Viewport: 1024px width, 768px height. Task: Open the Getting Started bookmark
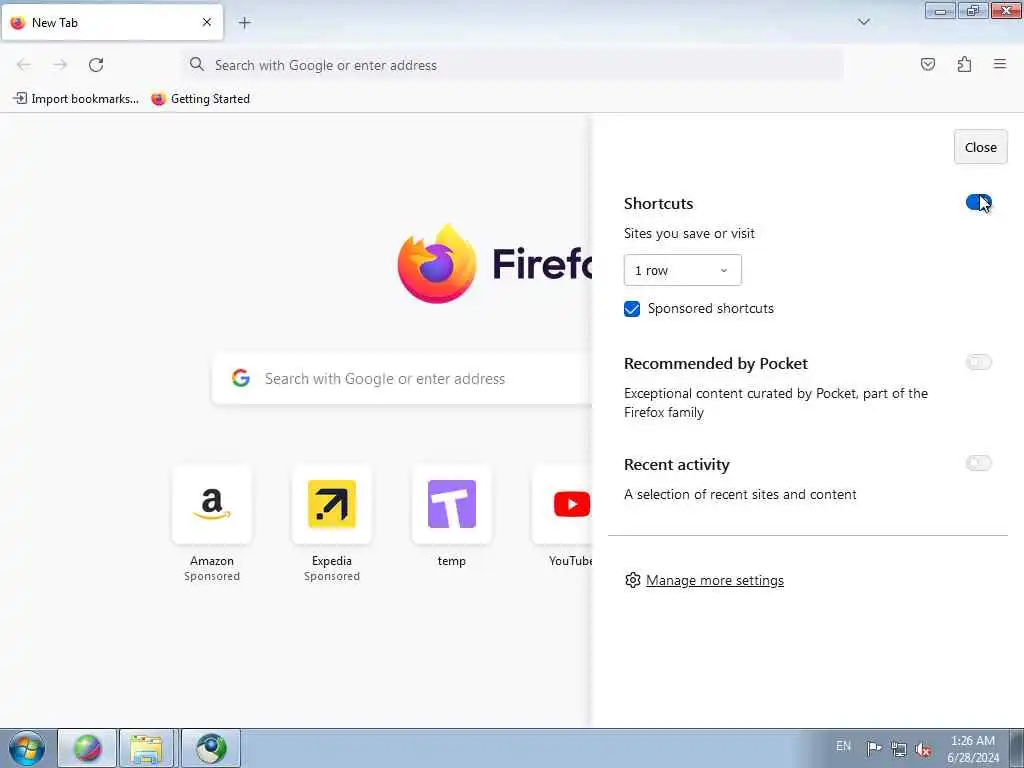click(200, 99)
